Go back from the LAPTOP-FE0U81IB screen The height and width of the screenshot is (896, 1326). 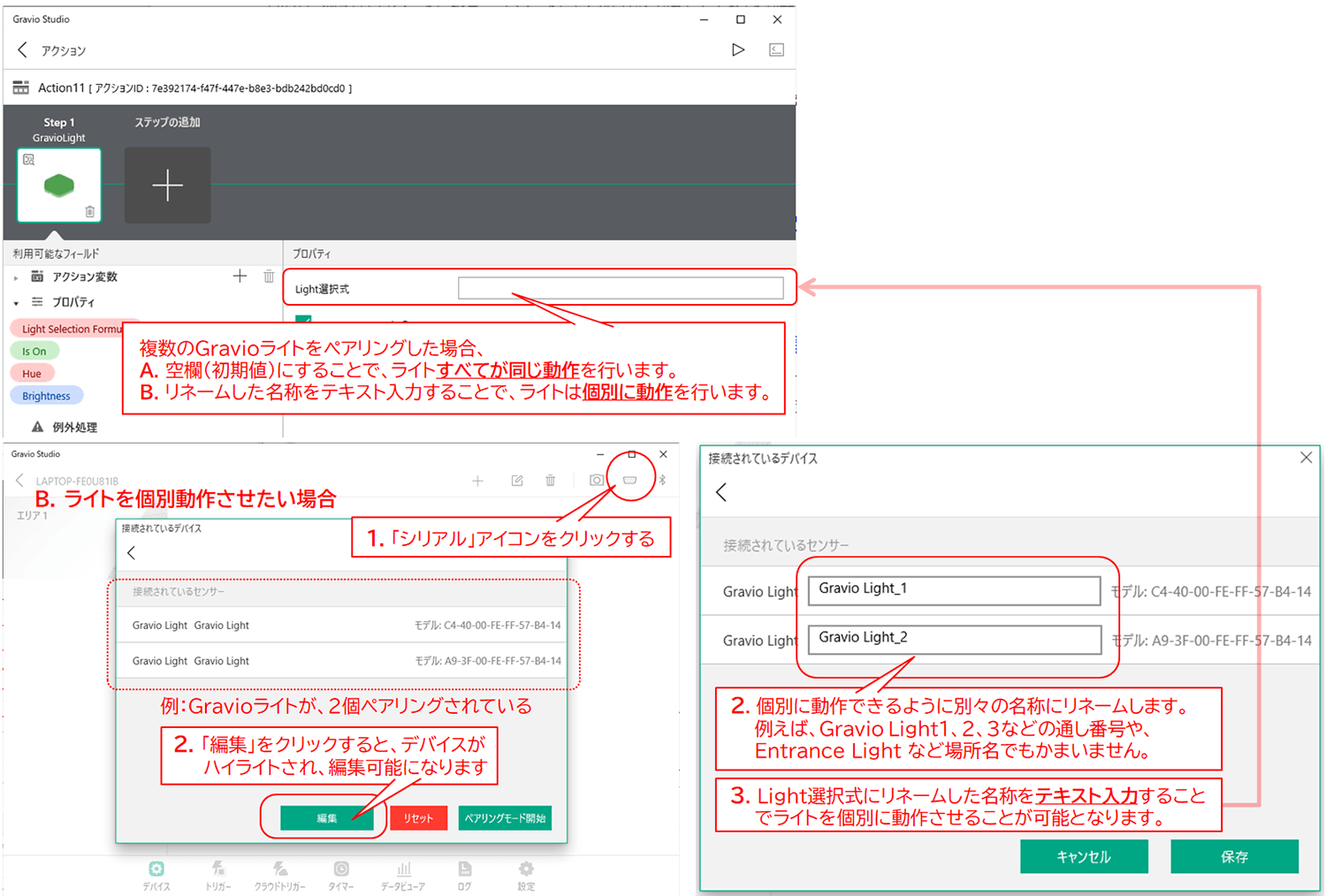click(19, 480)
